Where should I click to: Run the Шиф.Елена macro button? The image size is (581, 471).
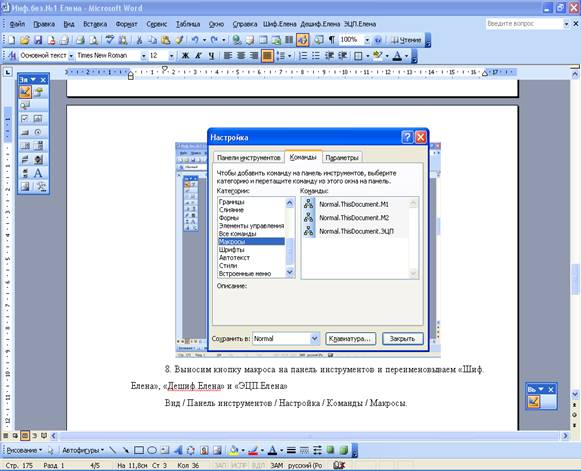pyautogui.click(x=279, y=24)
